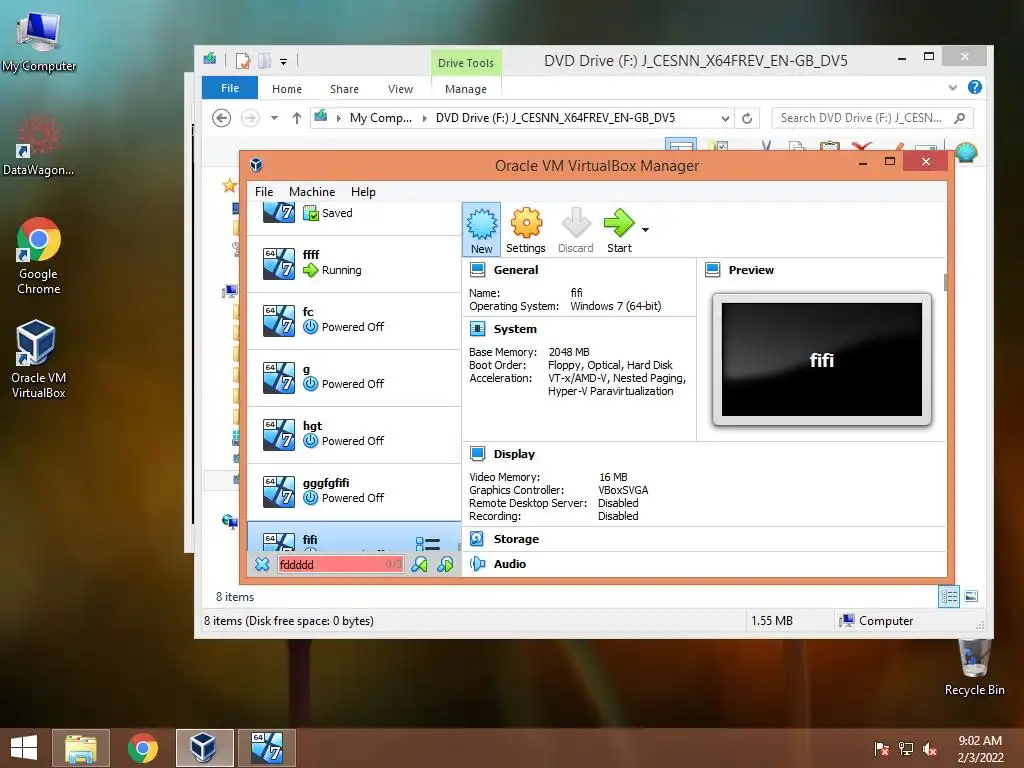This screenshot has width=1024, height=768.
Task: Click the Windows 7 VM taskbar button
Action: 266,748
